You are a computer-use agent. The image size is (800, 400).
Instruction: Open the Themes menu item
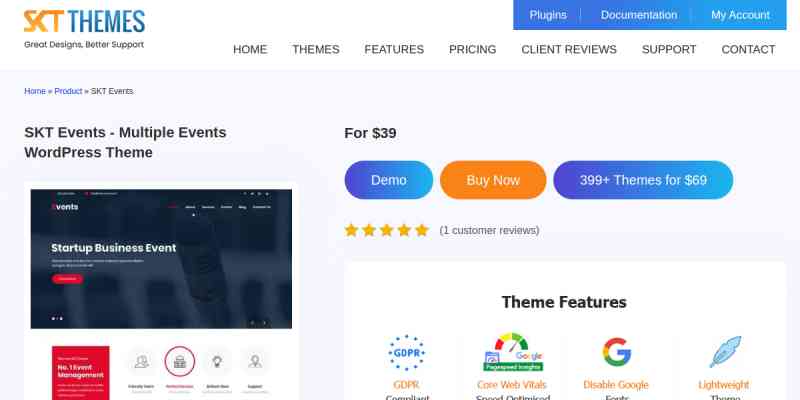tap(316, 49)
